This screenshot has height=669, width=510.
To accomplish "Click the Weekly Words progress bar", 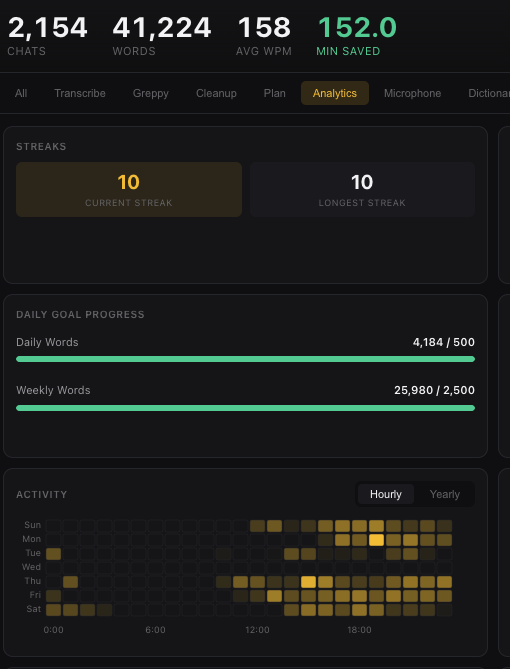I will [245, 408].
